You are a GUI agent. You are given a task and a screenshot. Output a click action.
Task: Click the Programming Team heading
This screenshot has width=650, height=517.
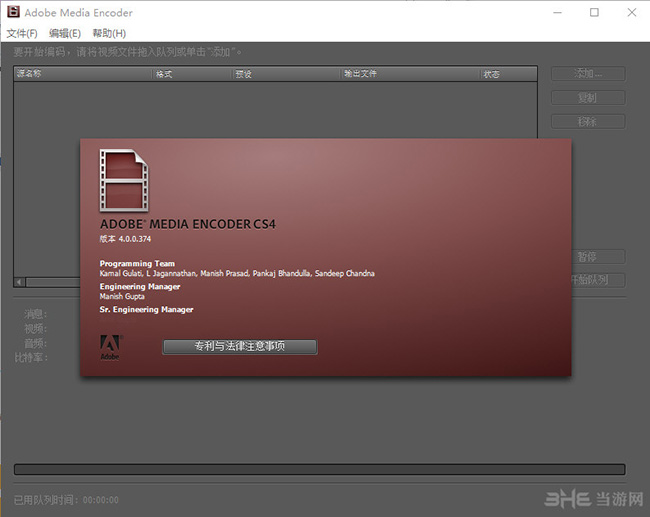click(x=137, y=264)
